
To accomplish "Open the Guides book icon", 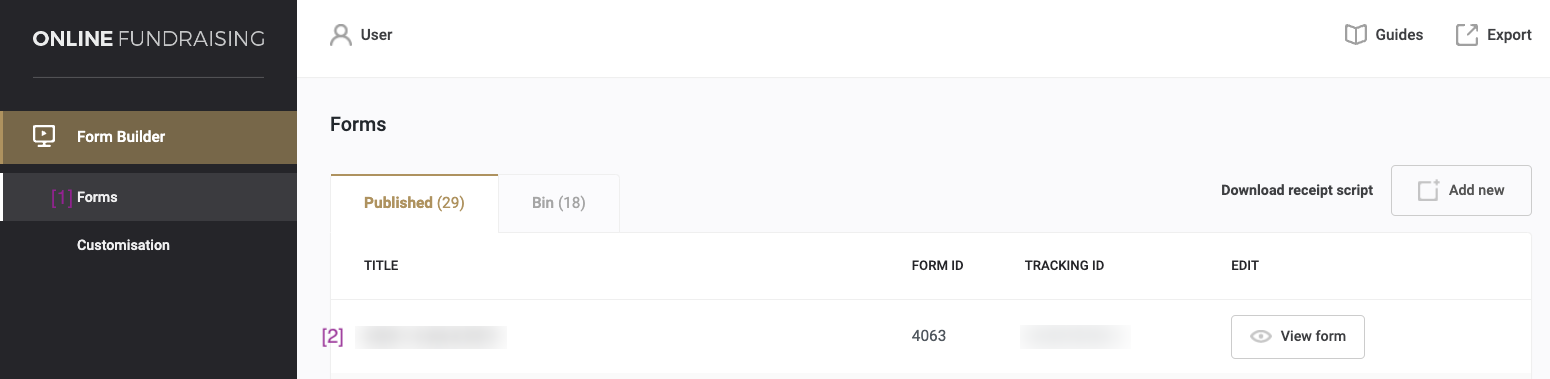I will pyautogui.click(x=1355, y=35).
